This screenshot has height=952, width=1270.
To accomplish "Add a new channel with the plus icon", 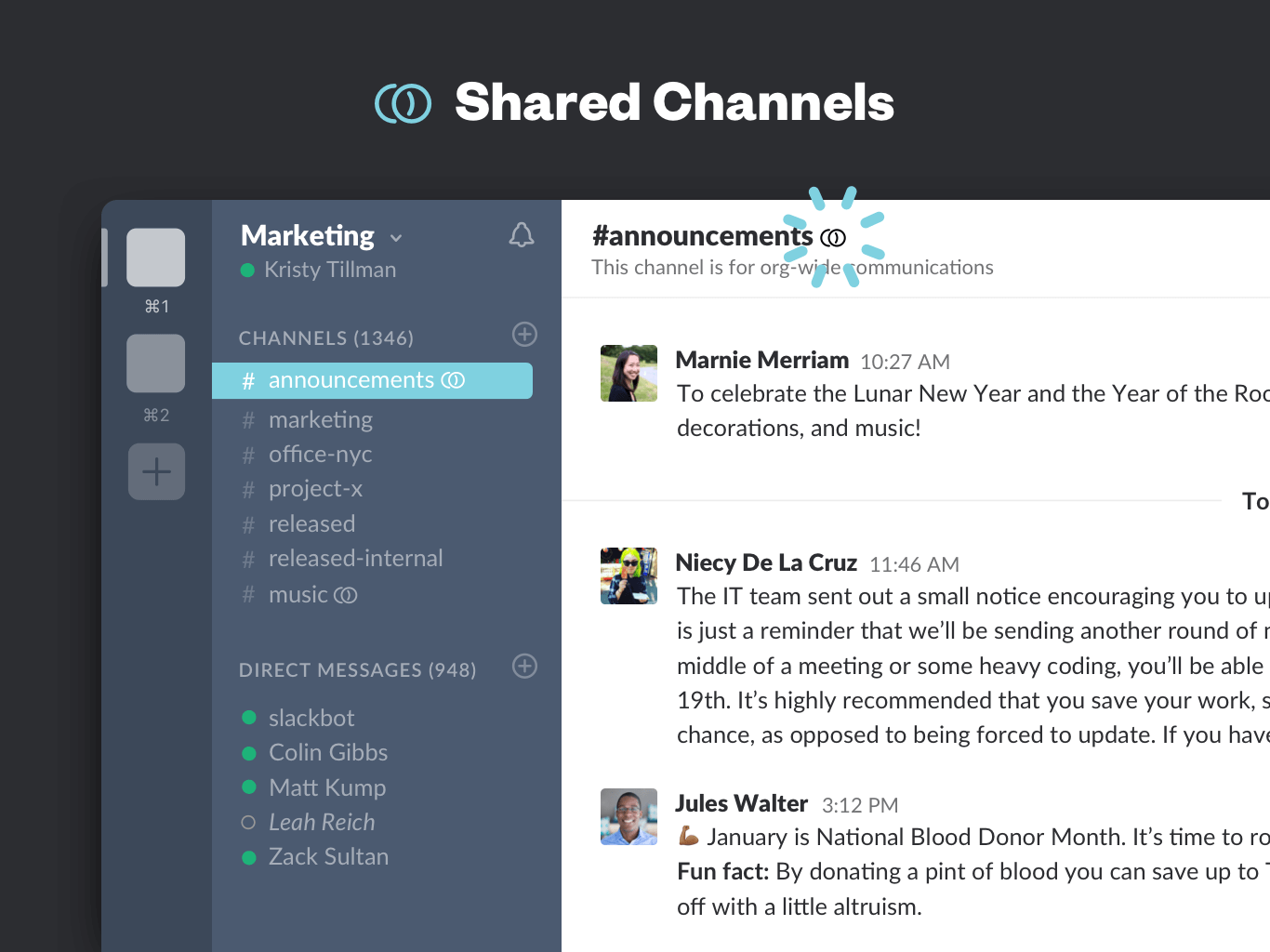I will pyautogui.click(x=524, y=335).
